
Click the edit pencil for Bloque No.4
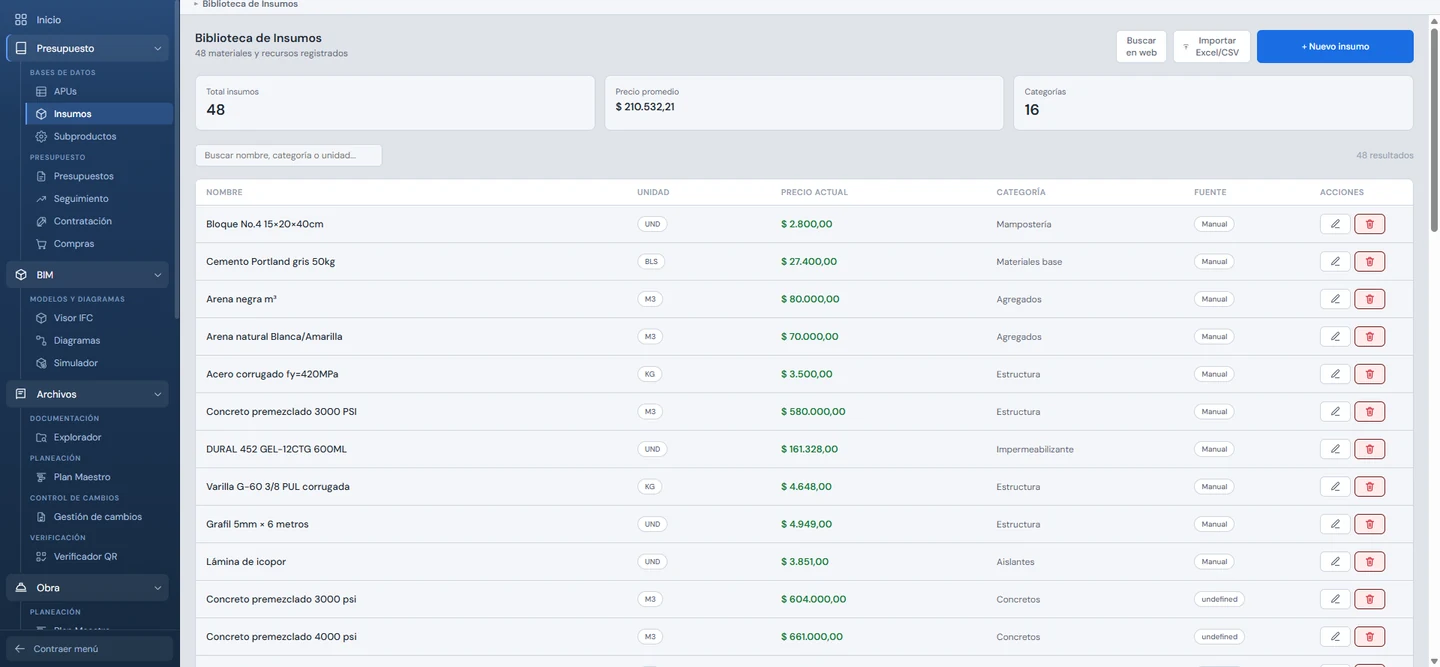[x=1335, y=224]
